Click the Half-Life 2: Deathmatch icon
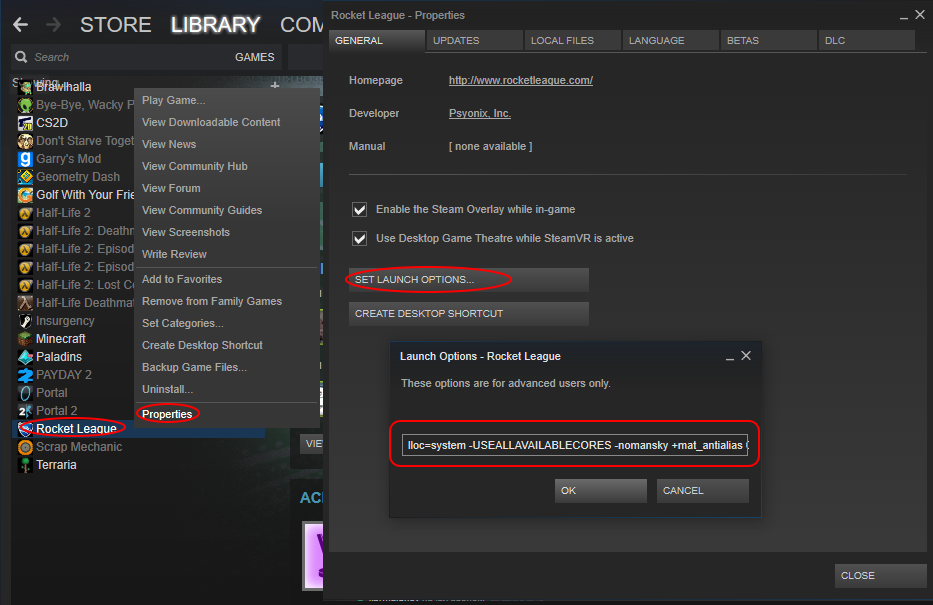Screen dimensions: 933x605 [25, 231]
